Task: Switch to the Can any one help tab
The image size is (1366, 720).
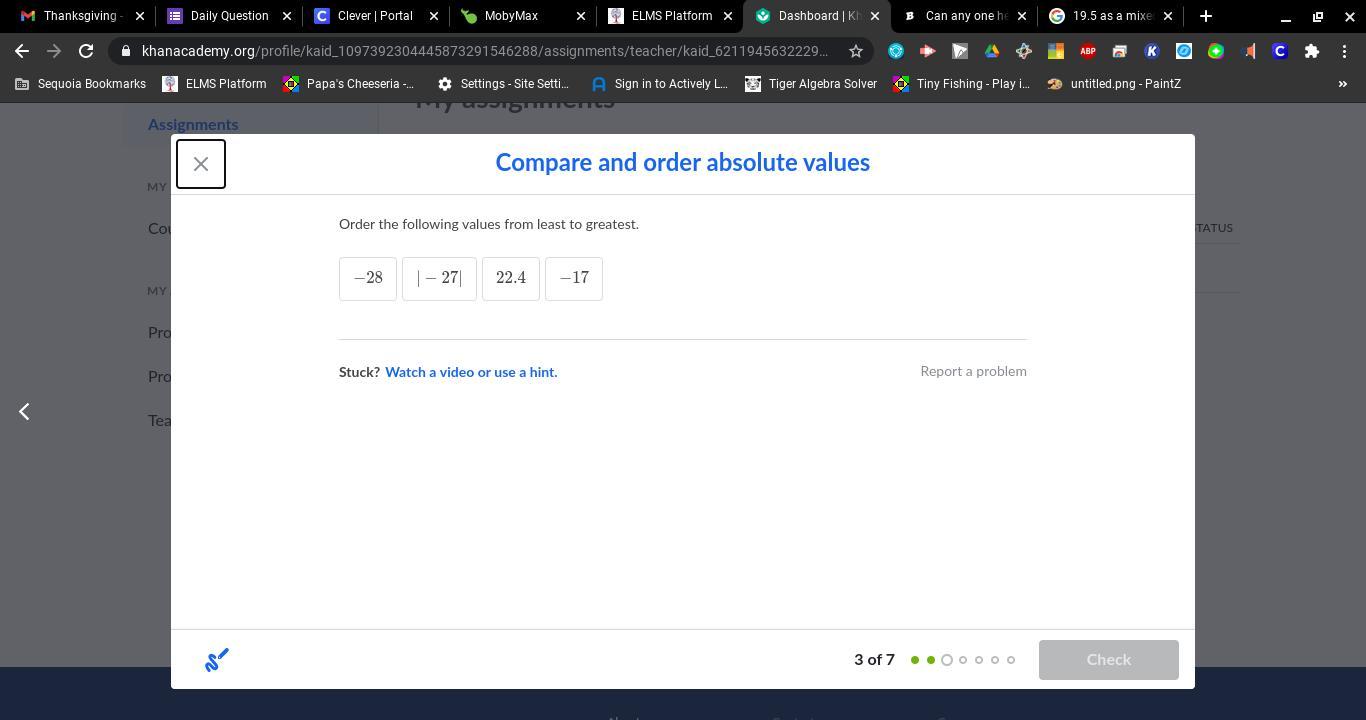Action: tap(962, 16)
